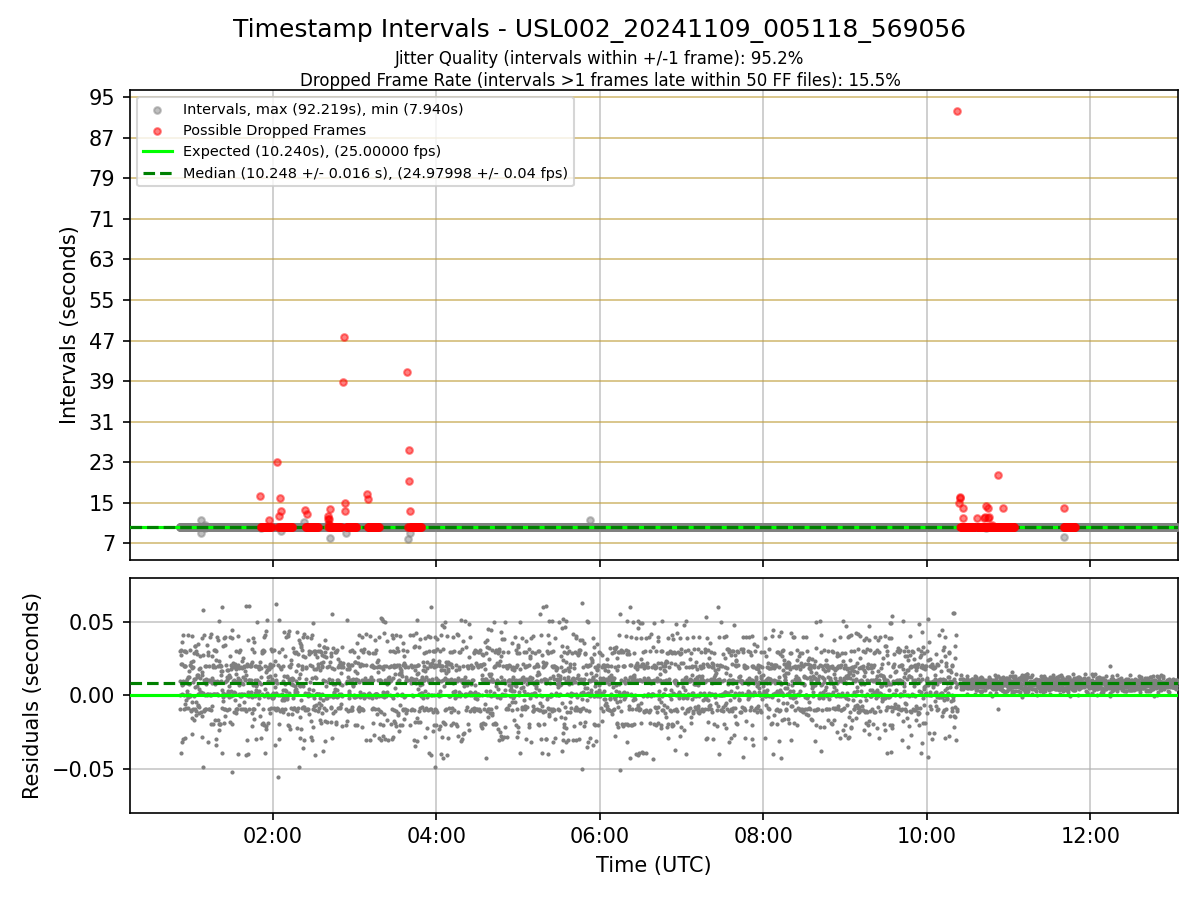The height and width of the screenshot is (900, 1200).
Task: Click the y-axis tick label 63
Action: 101,259
